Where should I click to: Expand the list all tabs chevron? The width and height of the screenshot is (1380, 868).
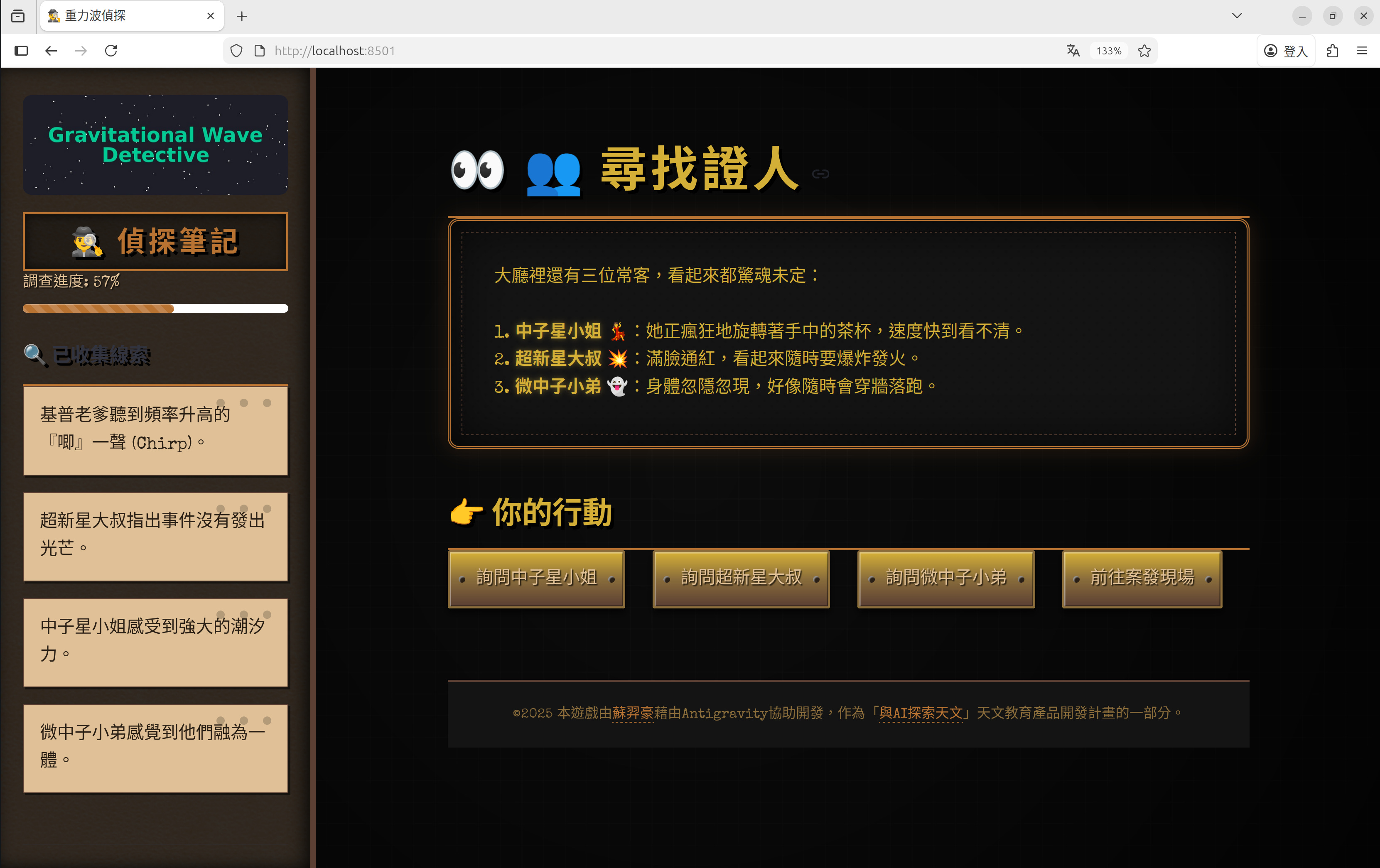click(1237, 15)
